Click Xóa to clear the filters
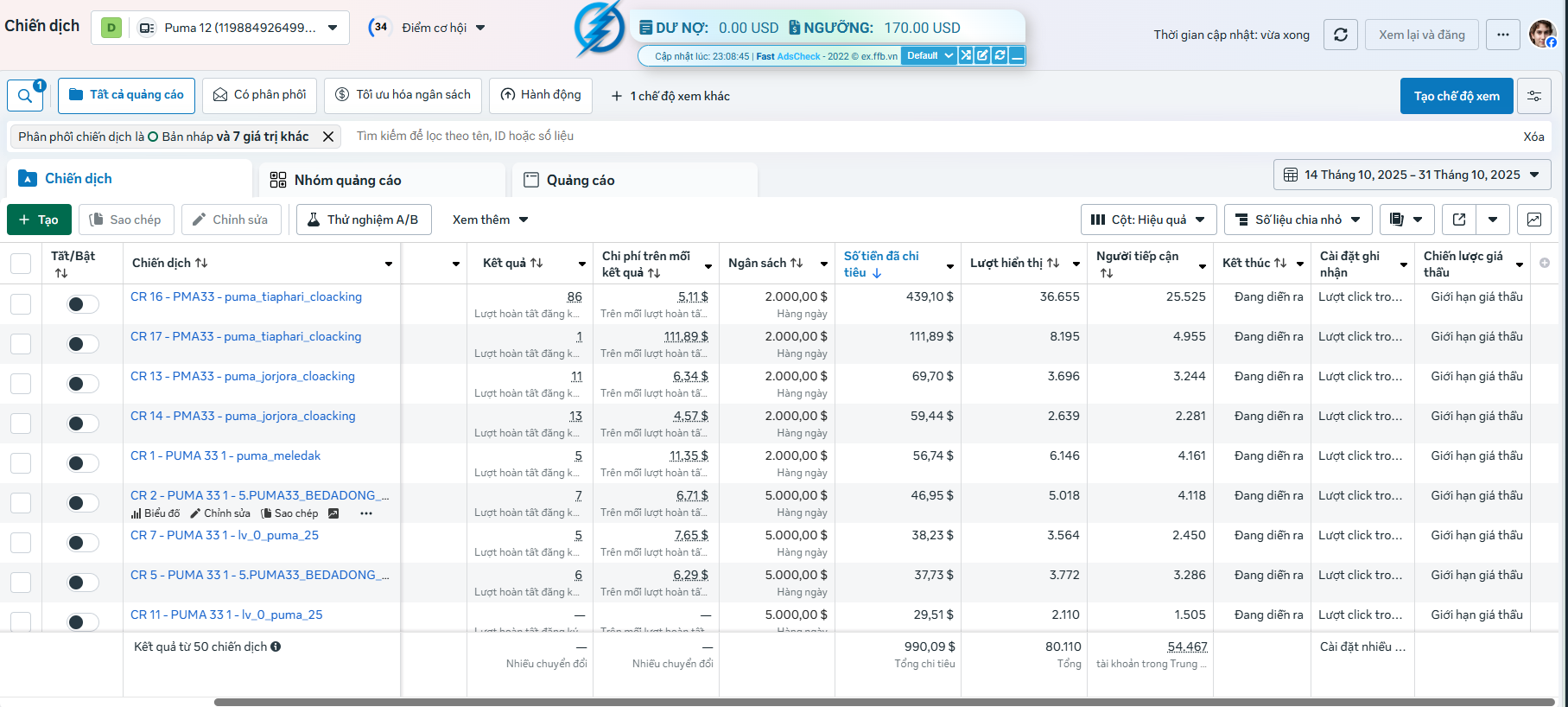1568x707 pixels. coord(1533,137)
